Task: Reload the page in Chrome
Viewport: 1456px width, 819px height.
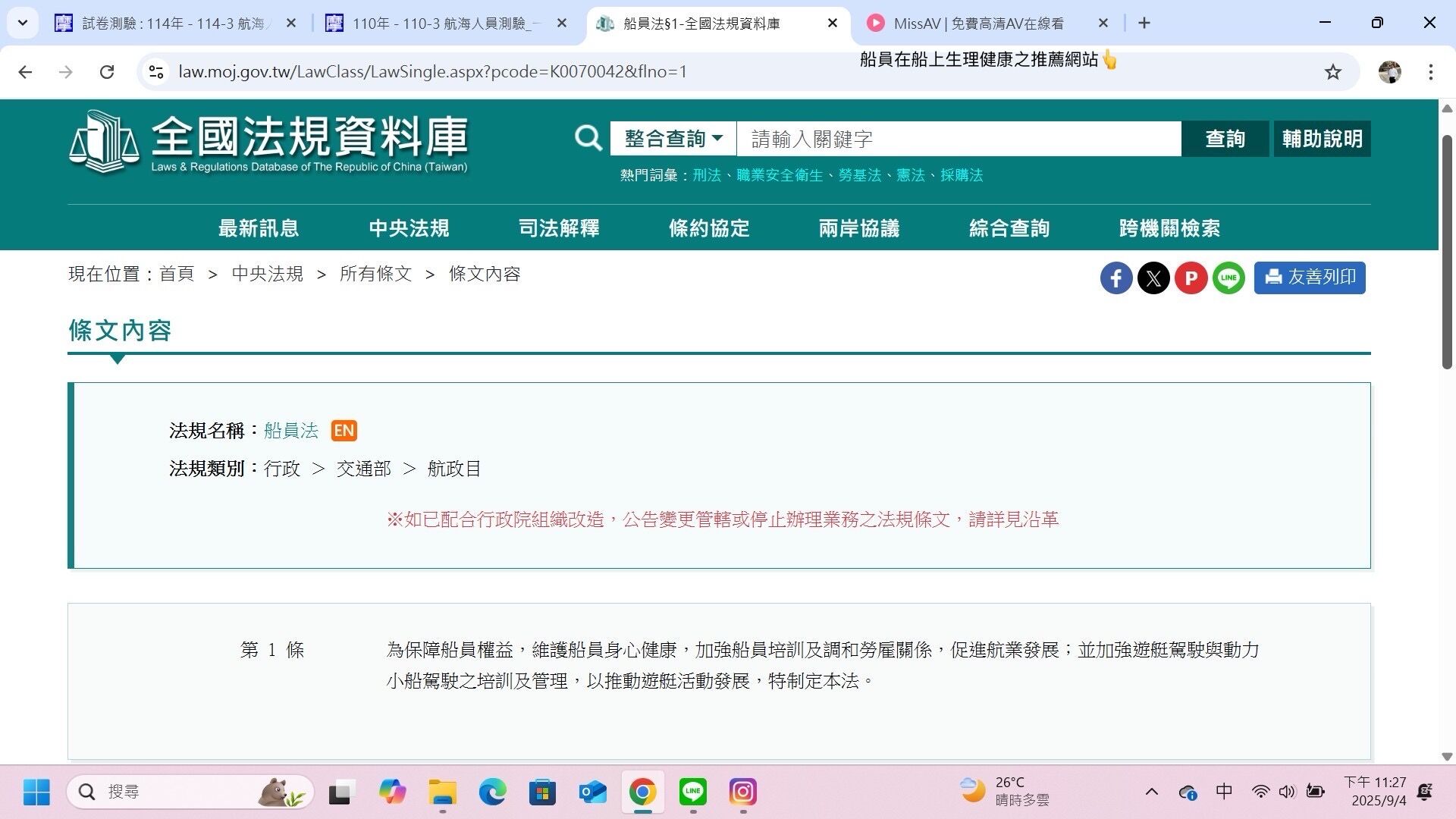Action: pyautogui.click(x=107, y=72)
